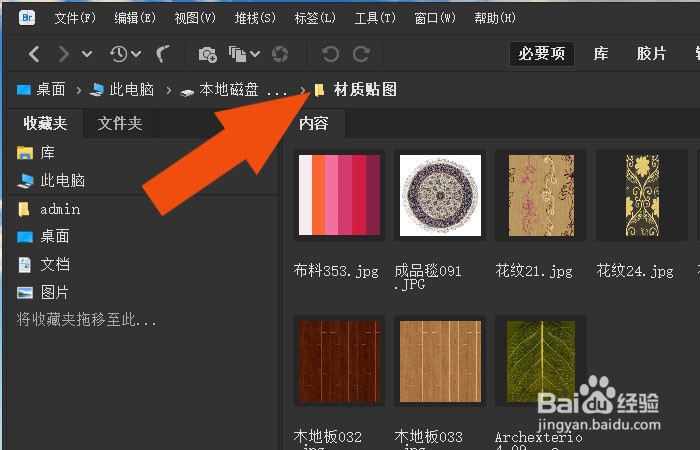Viewport: 700px width, 450px height.
Task: Expand the recent files dropdown arrow
Action: point(136,54)
